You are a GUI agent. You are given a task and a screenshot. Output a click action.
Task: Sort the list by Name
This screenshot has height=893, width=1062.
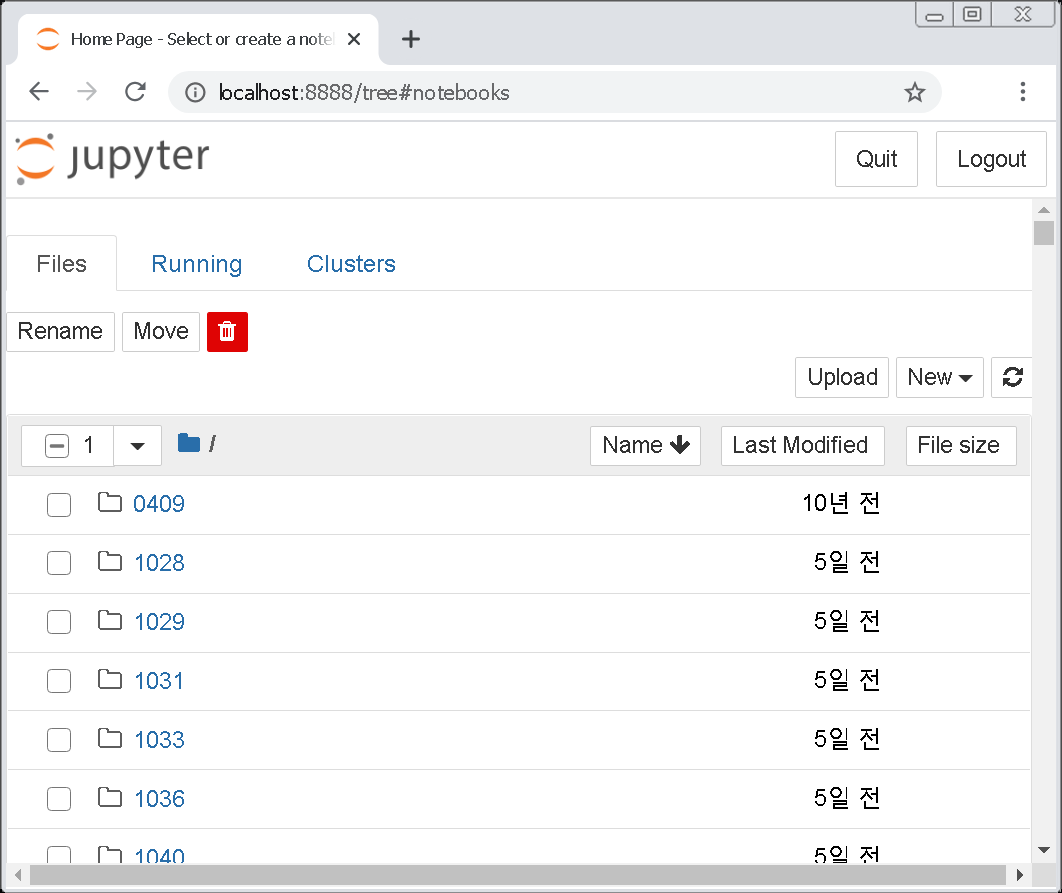tap(645, 446)
